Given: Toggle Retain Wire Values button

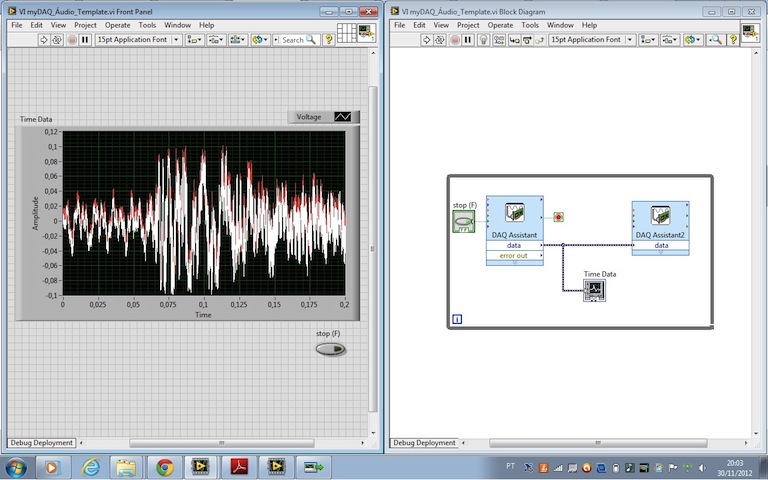Looking at the screenshot, I should pos(500,40).
